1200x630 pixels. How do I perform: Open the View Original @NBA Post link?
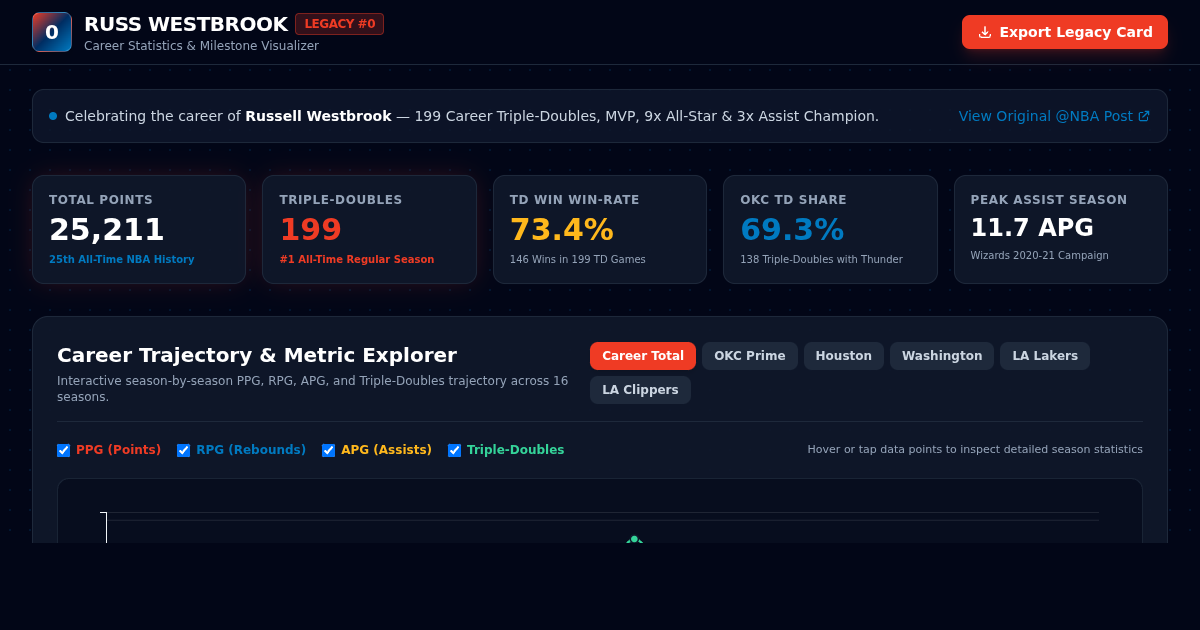[1054, 116]
